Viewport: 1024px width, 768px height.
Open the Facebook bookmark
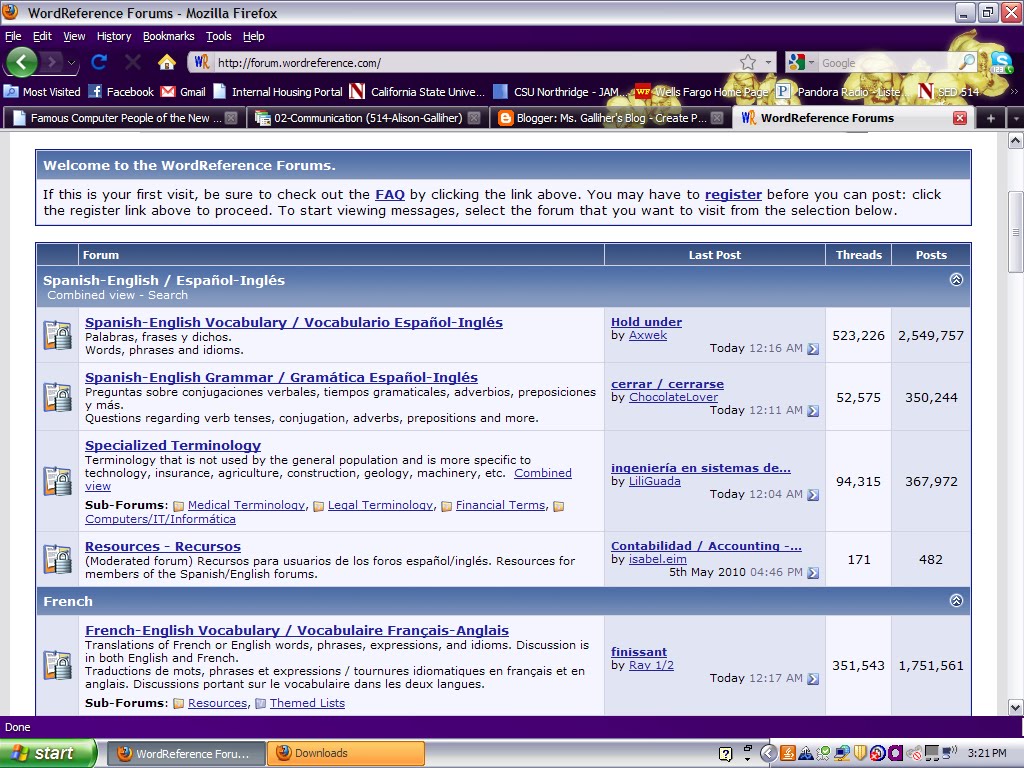(x=121, y=91)
